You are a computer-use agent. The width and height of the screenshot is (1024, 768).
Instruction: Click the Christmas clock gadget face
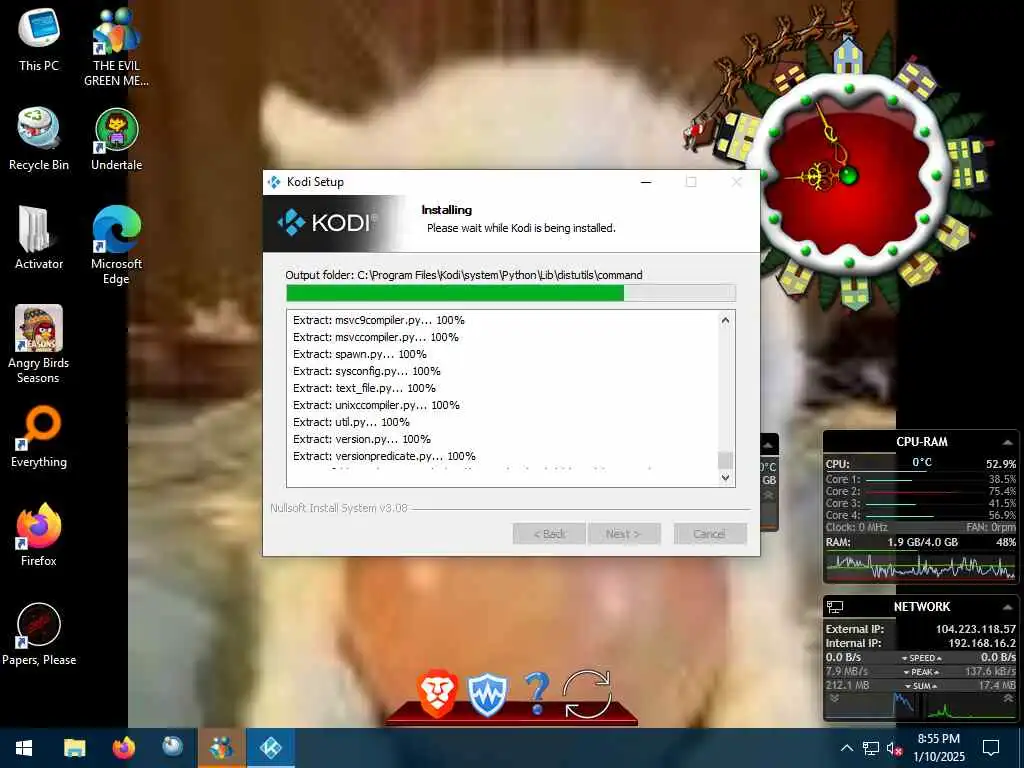(848, 175)
